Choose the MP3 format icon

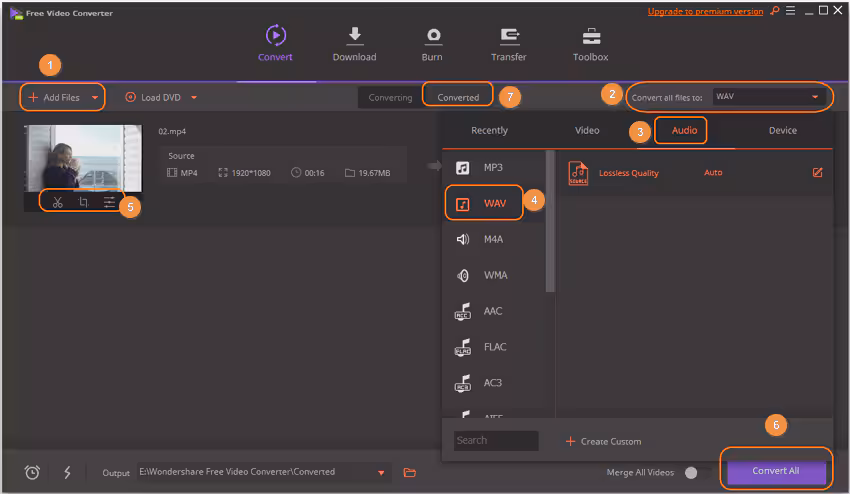tap(462, 168)
